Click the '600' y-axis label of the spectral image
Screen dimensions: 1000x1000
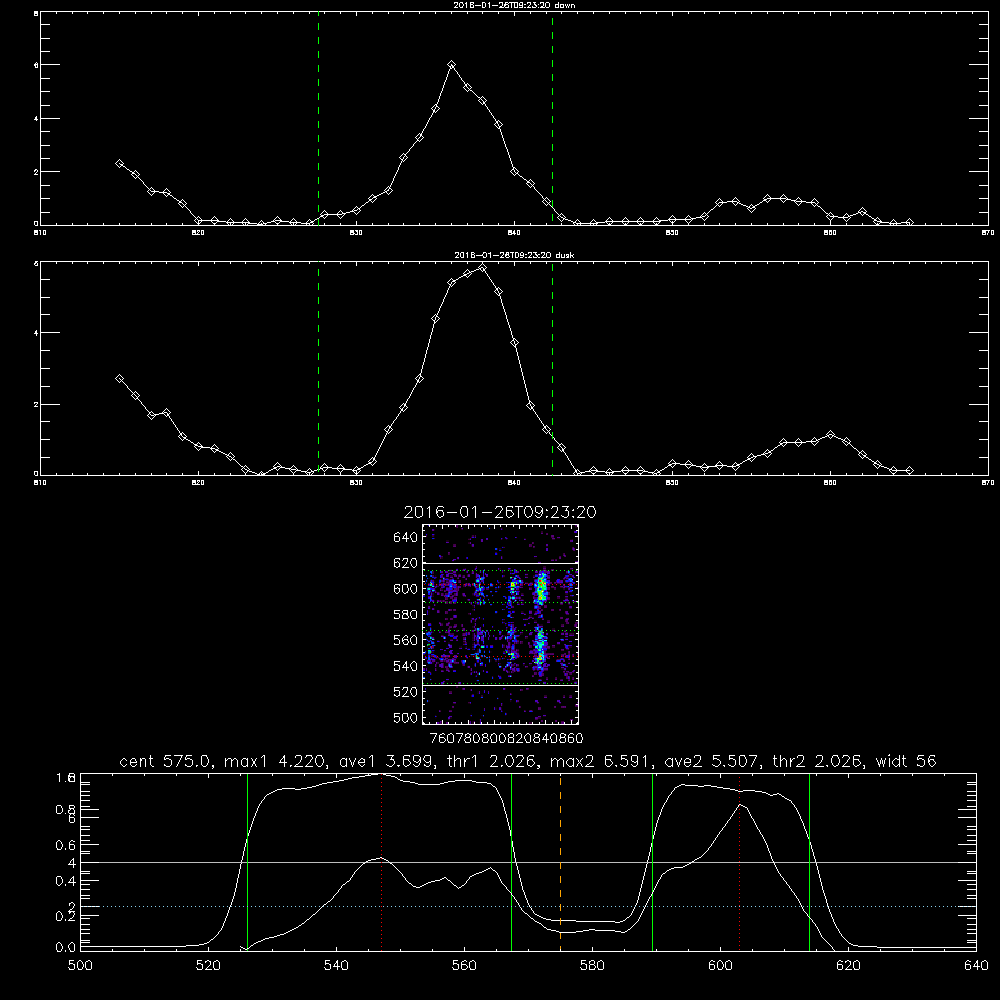point(406,589)
